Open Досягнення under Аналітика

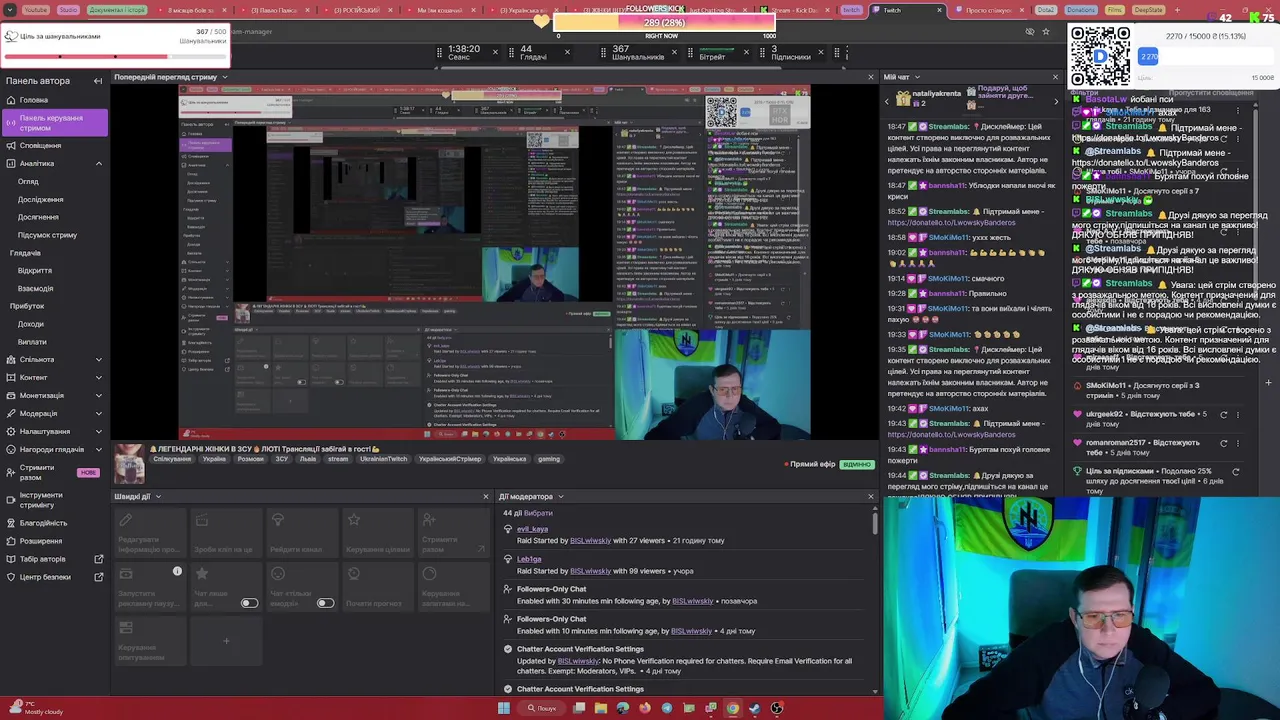tap(38, 217)
